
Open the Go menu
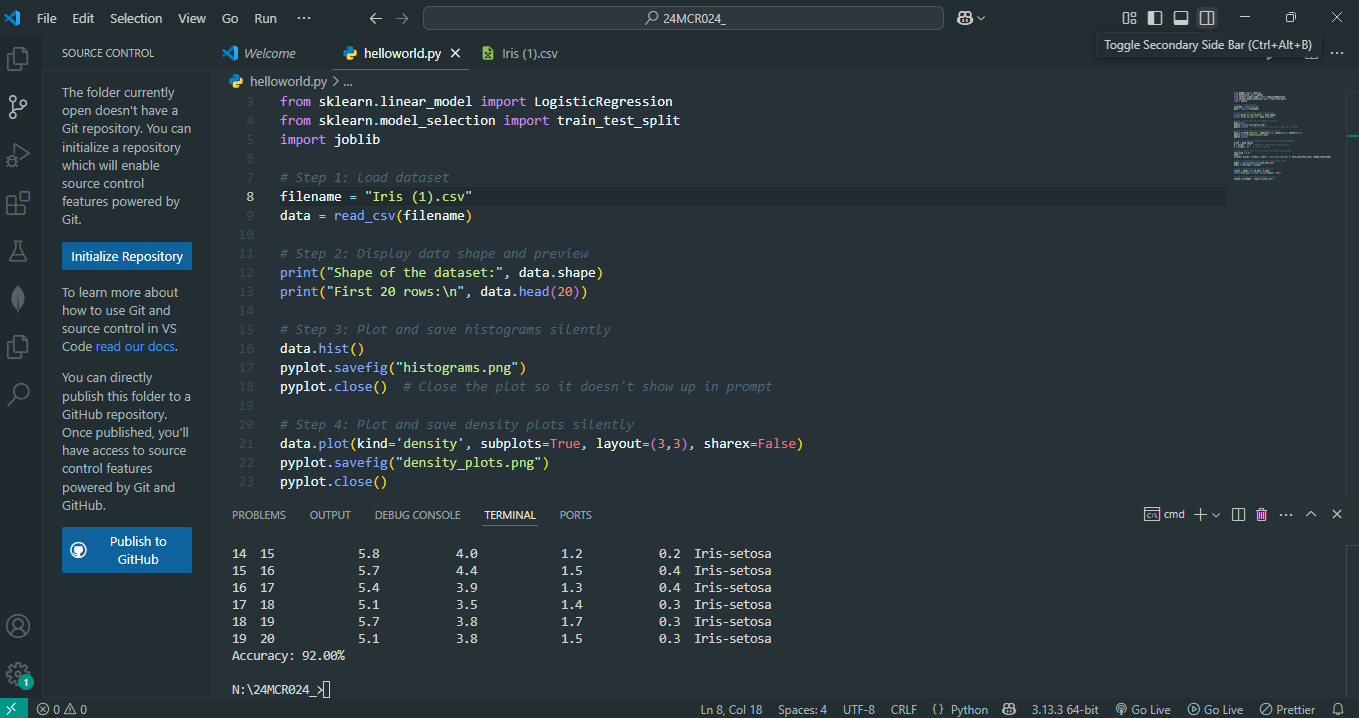[230, 18]
